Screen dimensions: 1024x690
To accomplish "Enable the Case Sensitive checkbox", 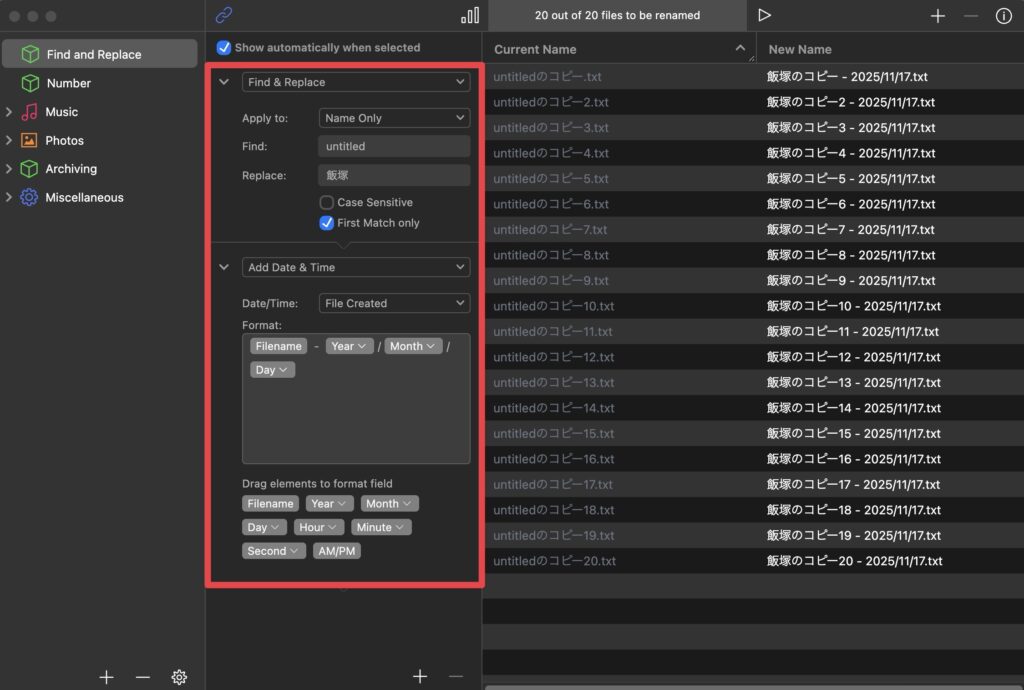I will coord(326,202).
